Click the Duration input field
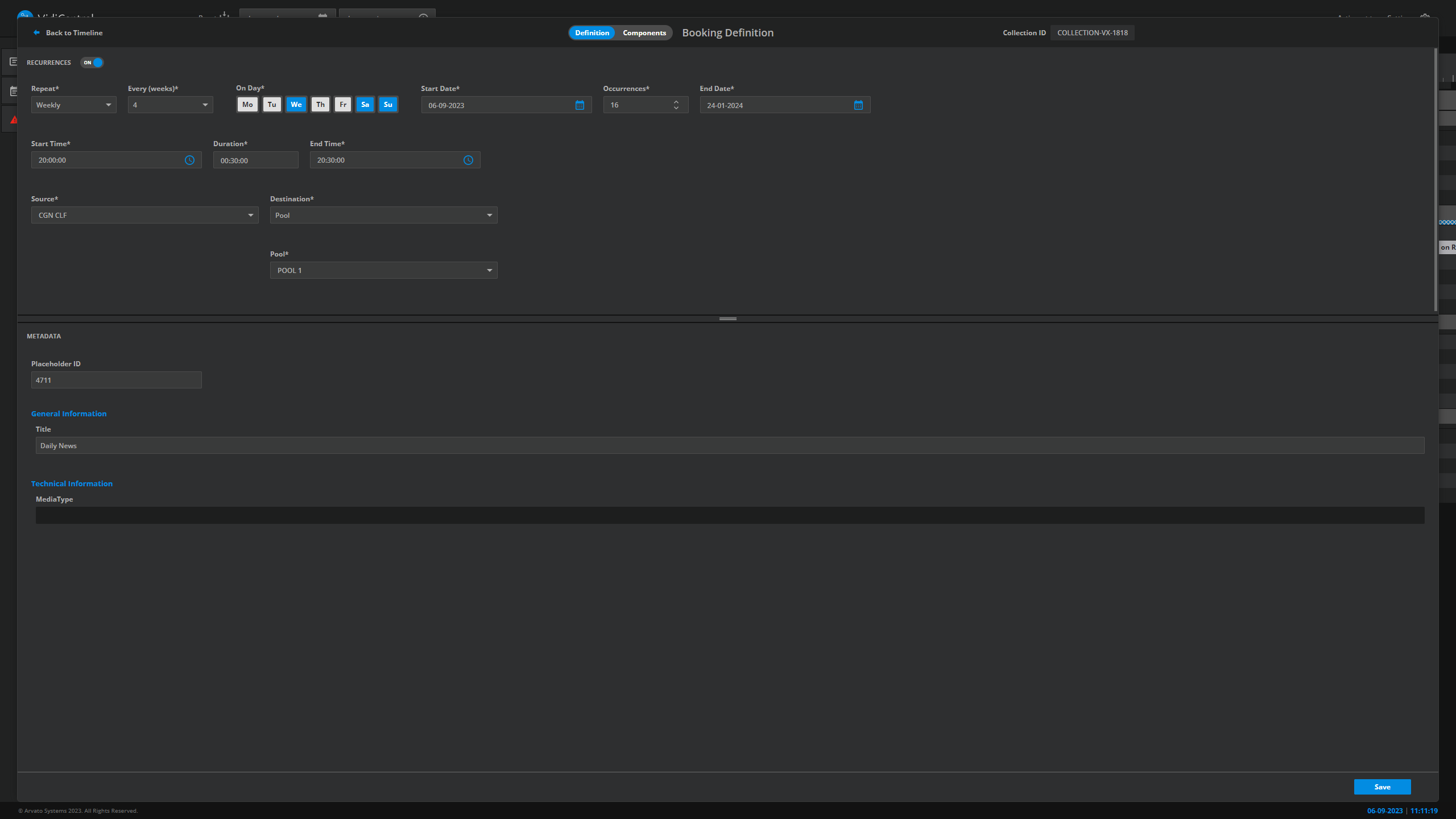Image resolution: width=1456 pixels, height=819 pixels. tap(256, 160)
